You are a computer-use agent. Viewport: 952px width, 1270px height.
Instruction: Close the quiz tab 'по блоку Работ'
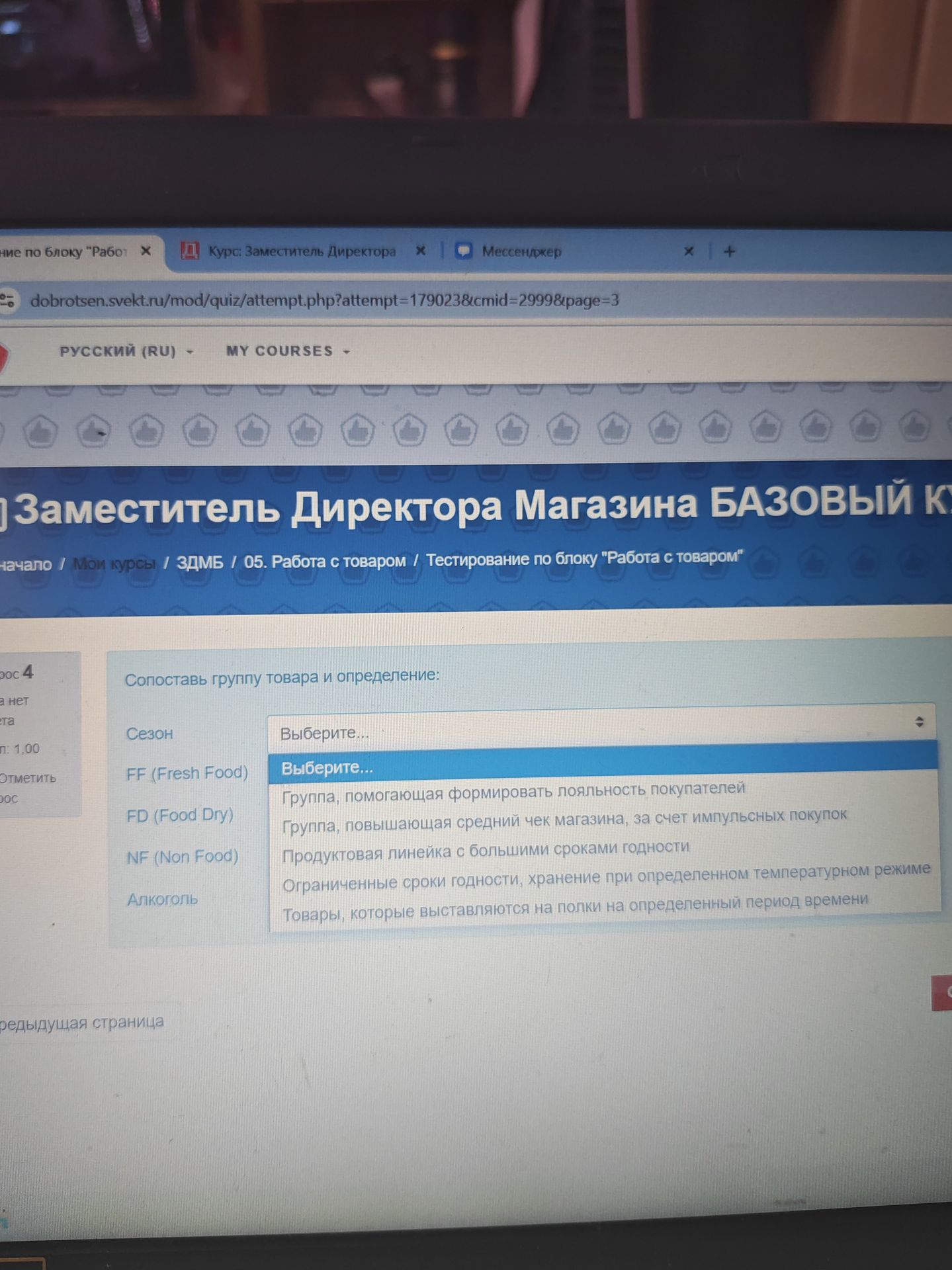tap(146, 251)
